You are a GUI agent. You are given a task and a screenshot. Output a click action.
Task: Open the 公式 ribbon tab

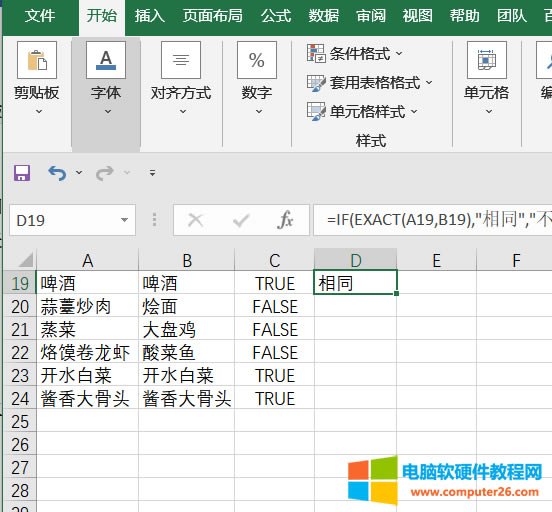point(276,16)
